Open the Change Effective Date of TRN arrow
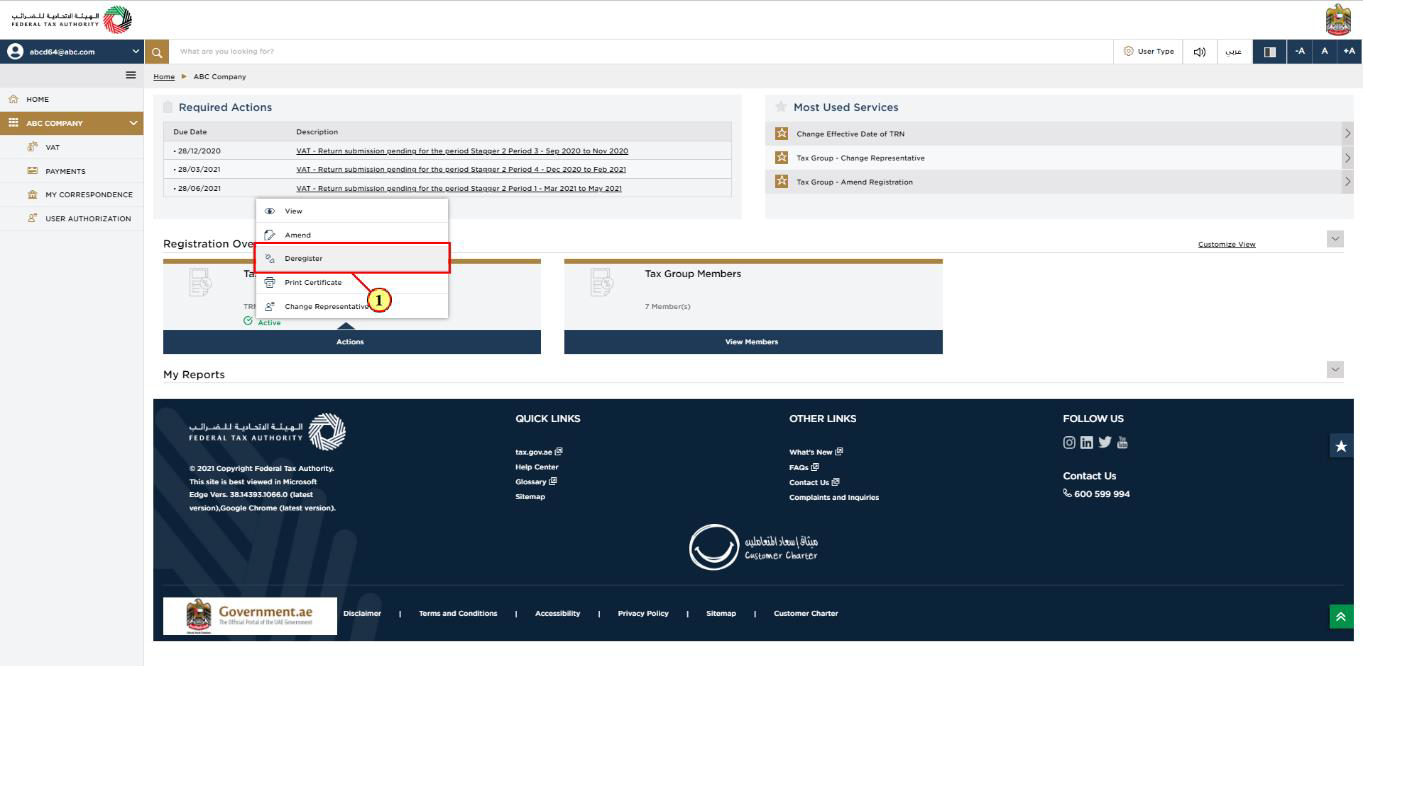The image size is (1414, 801). (1347, 133)
